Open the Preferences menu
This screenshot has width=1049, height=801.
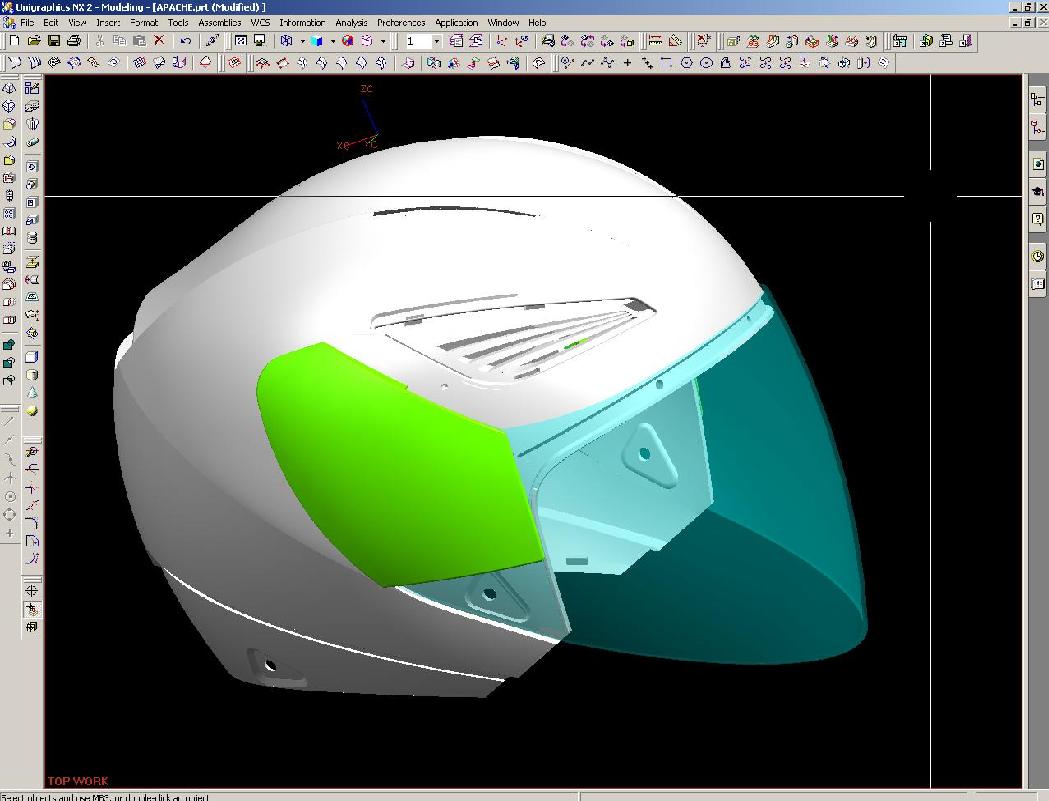click(x=401, y=22)
